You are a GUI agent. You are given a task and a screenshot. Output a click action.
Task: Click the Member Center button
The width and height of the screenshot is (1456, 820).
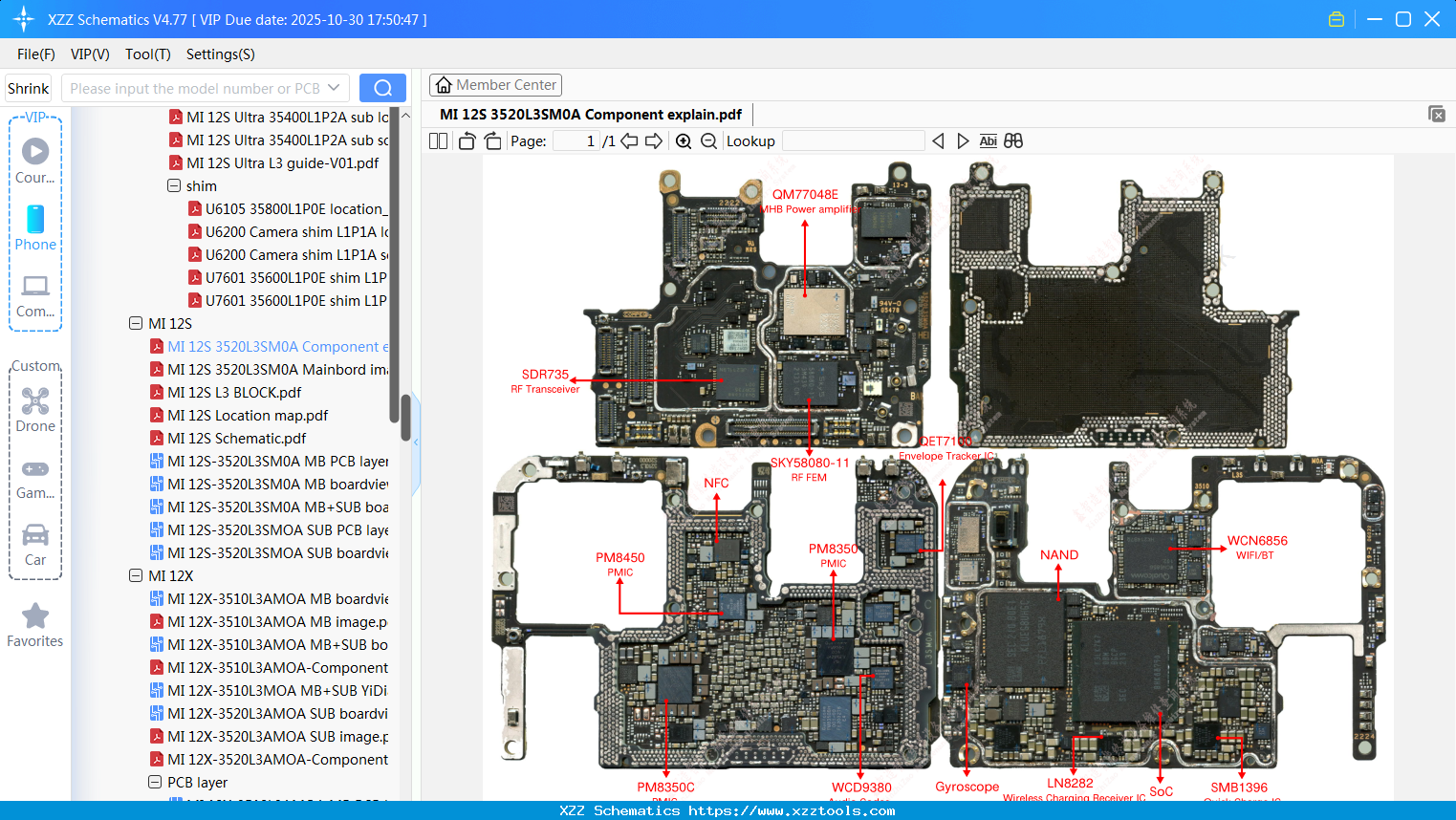495,85
